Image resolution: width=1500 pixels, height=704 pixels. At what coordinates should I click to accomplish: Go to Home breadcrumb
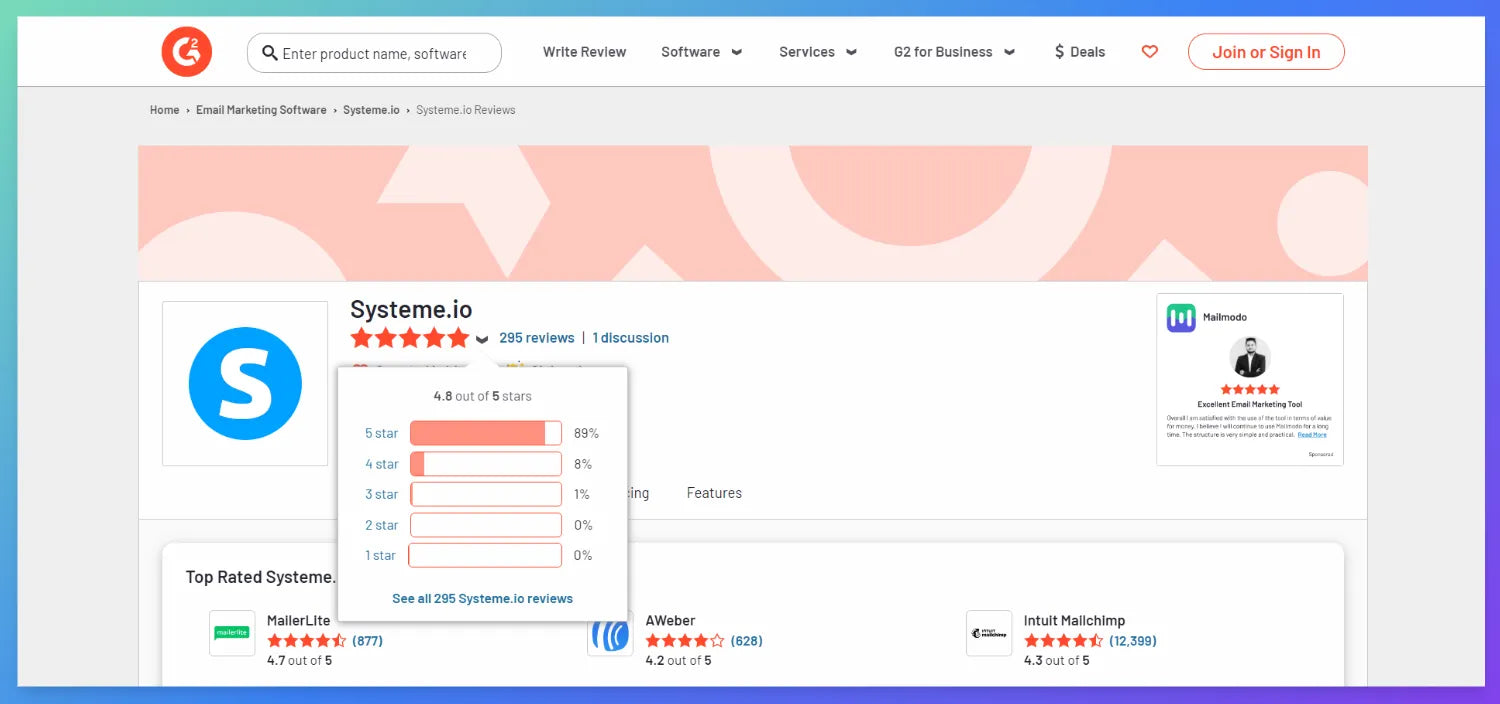click(x=165, y=110)
